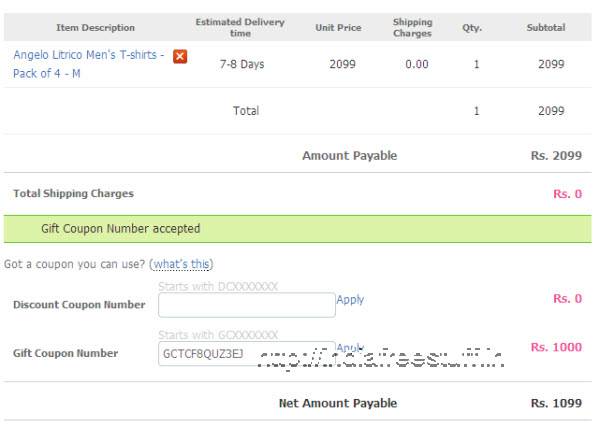The height and width of the screenshot is (425, 600).
Task: Select the Net Amount Payable label
Action: (x=338, y=403)
